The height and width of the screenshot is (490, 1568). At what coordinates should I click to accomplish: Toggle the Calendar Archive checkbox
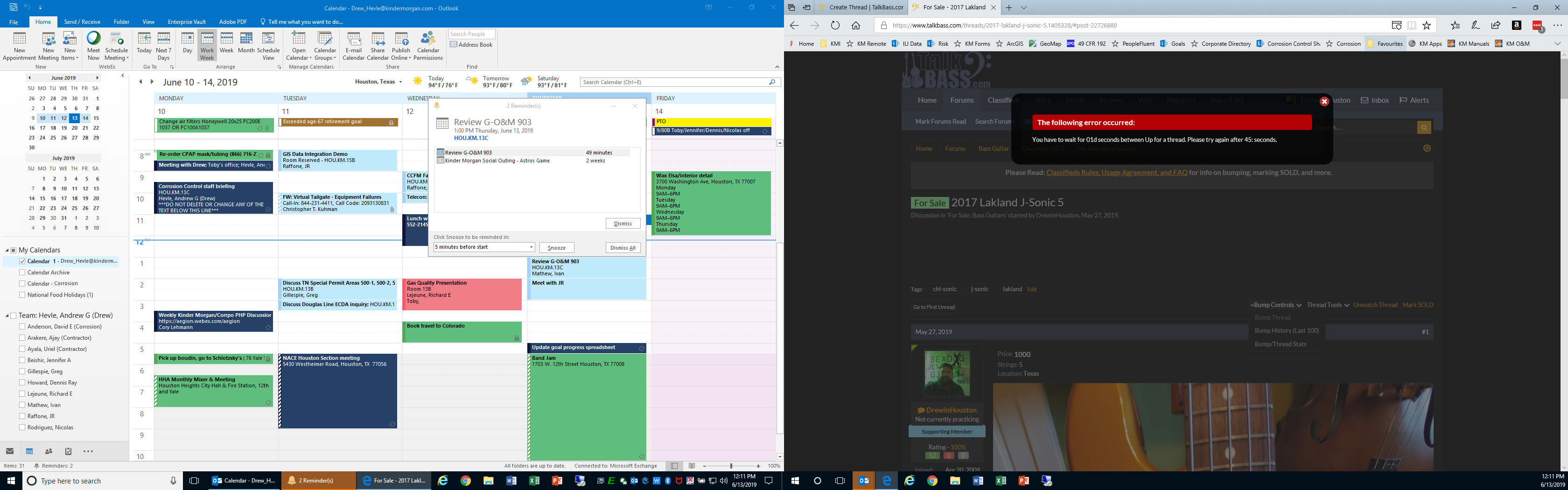[x=22, y=273]
